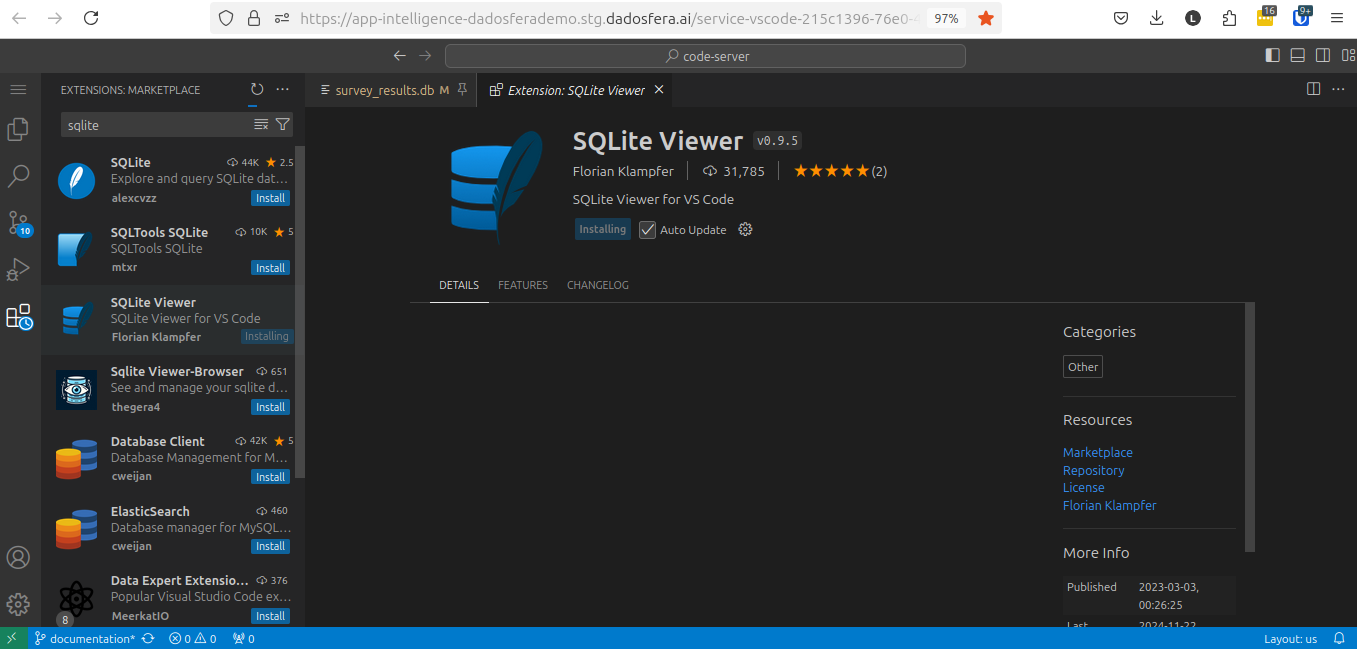The width and height of the screenshot is (1357, 649).
Task: Switch to the survey_results.db editor tab
Action: tap(384, 90)
